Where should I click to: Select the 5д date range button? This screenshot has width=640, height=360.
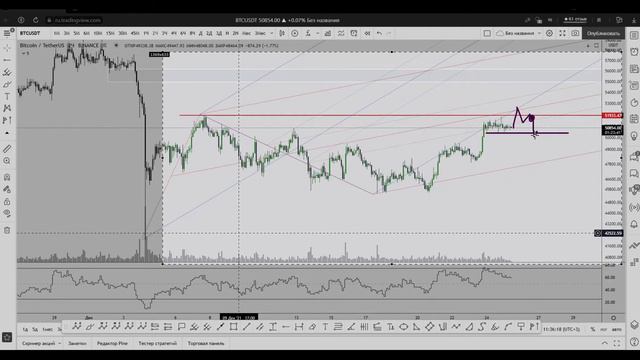[x=35, y=329]
